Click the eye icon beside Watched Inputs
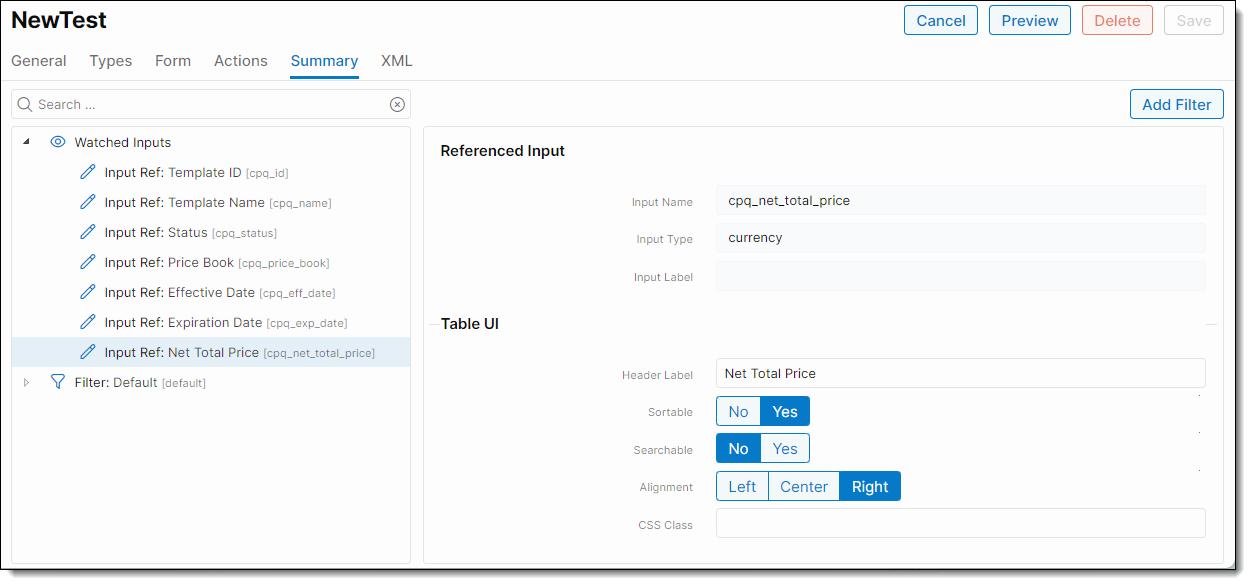Viewport: 1251px width, 585px height. (58, 142)
